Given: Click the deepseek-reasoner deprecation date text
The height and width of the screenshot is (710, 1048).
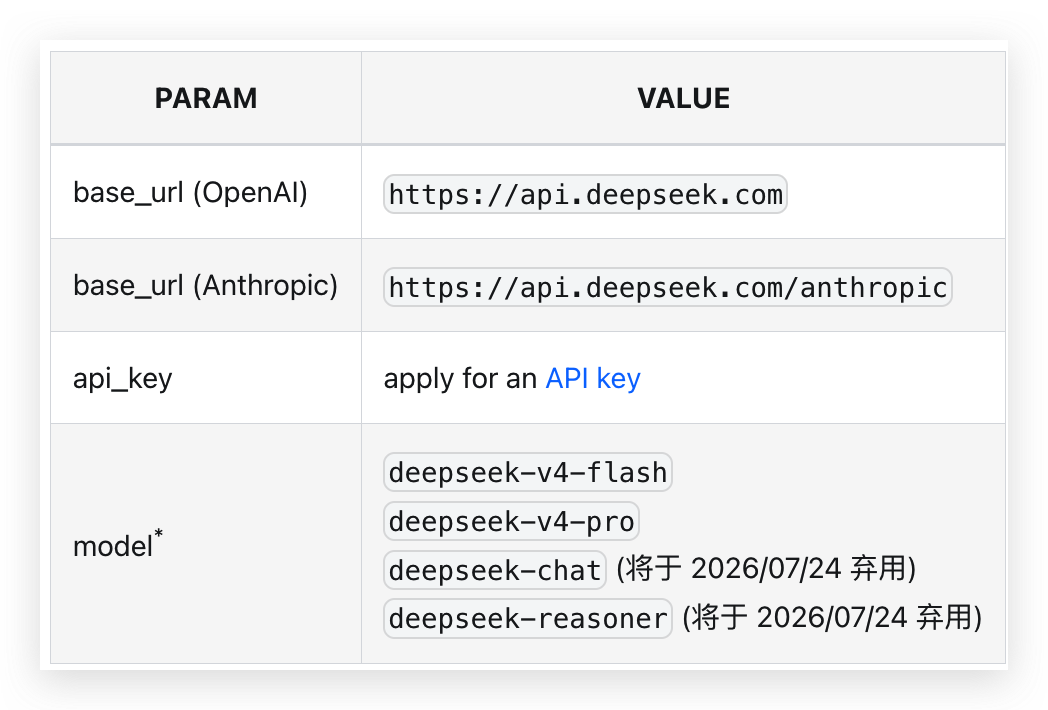Looking at the screenshot, I should [831, 618].
